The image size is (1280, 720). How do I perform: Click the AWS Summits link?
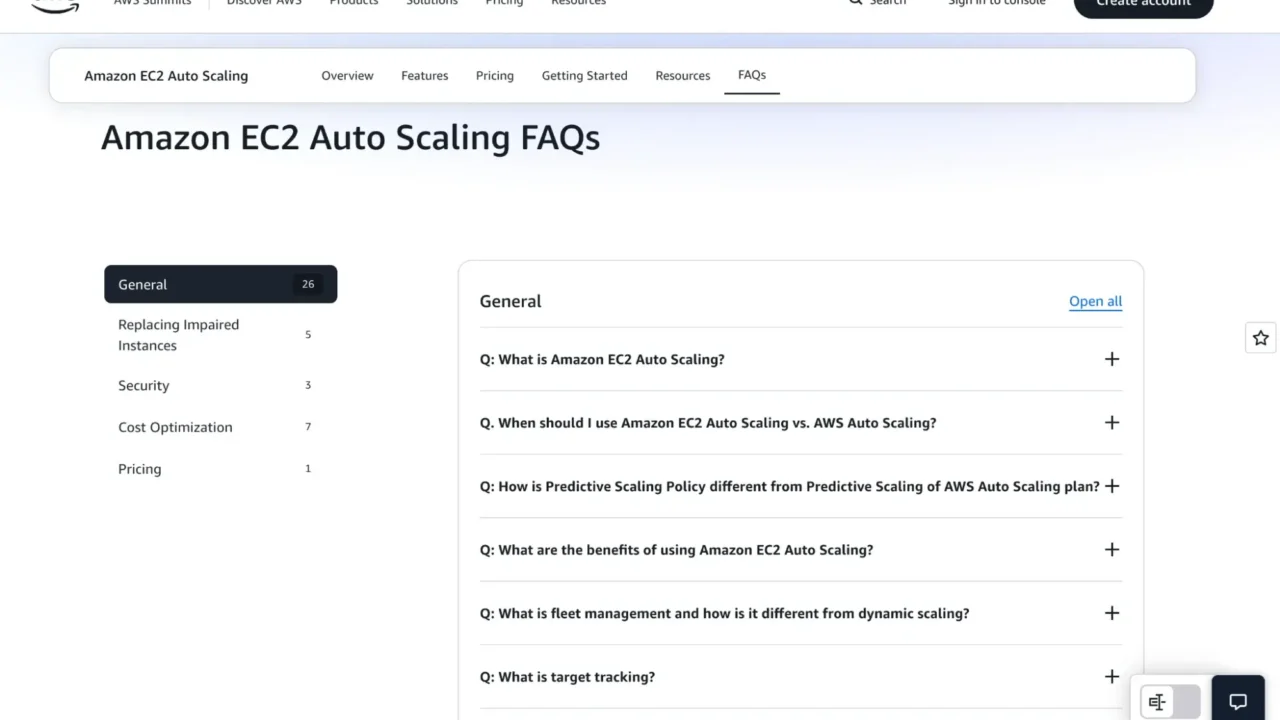coord(152,3)
